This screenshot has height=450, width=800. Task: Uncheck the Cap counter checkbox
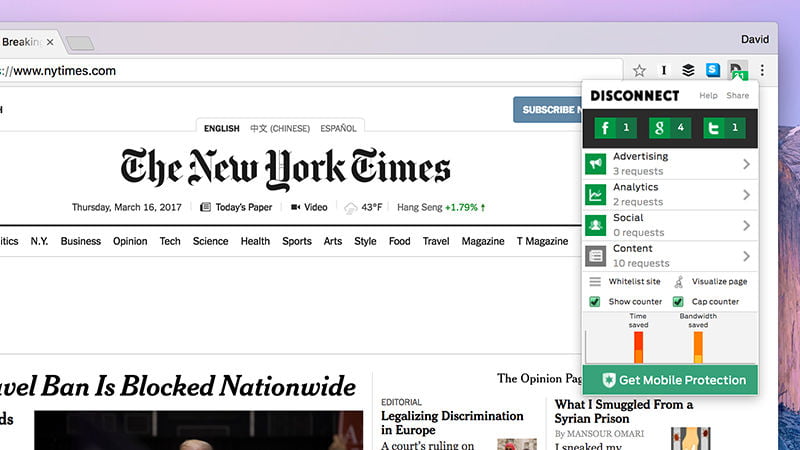pos(678,301)
